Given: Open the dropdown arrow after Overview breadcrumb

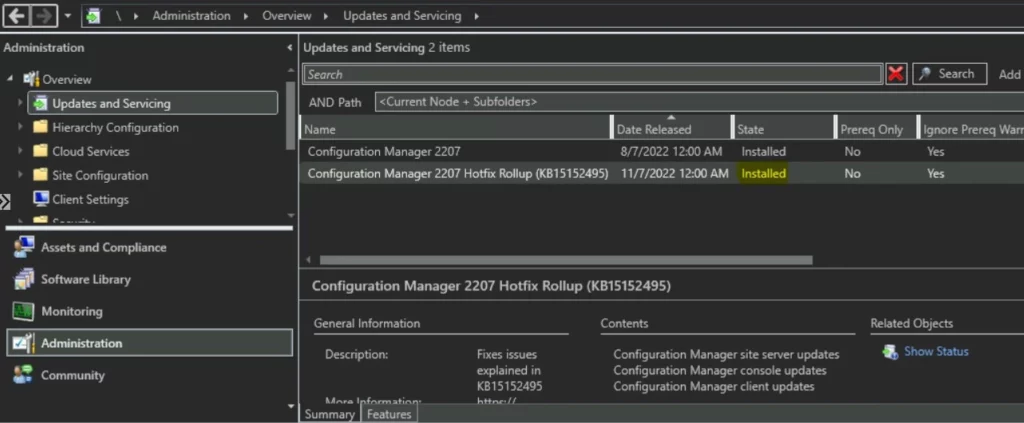Looking at the screenshot, I should point(327,16).
